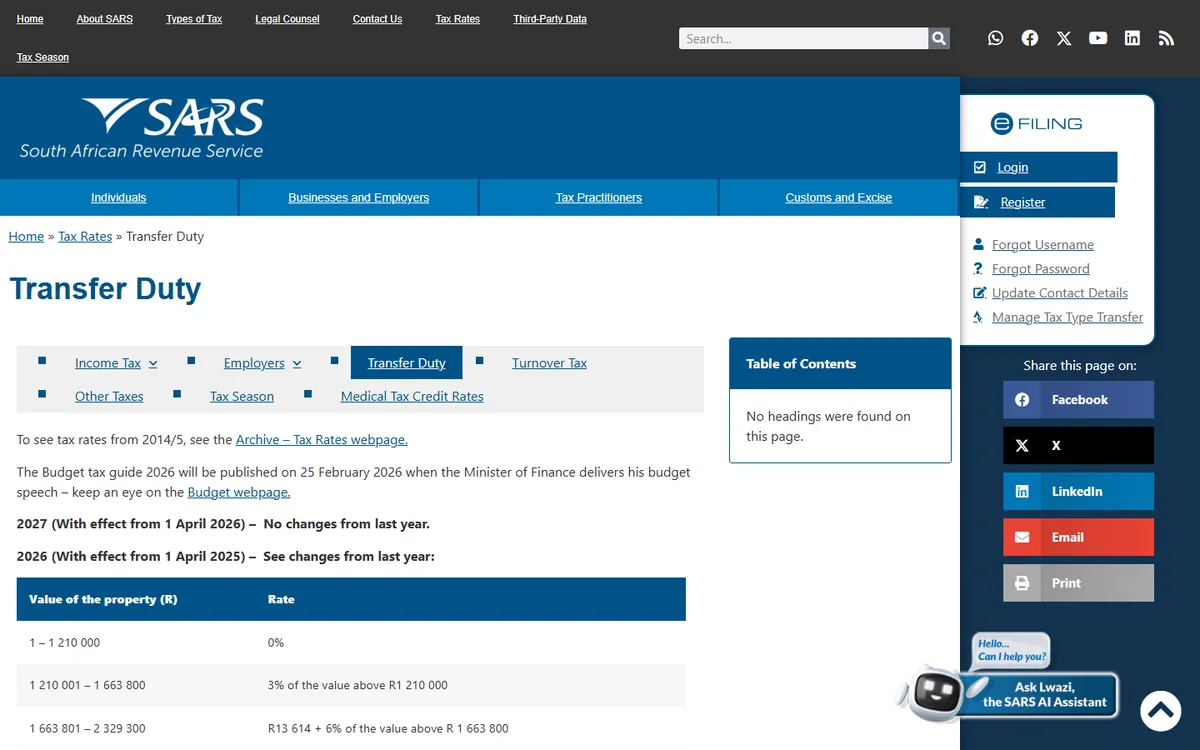The image size is (1200, 750).
Task: Click the '0%' rate cell
Action: tap(276, 642)
